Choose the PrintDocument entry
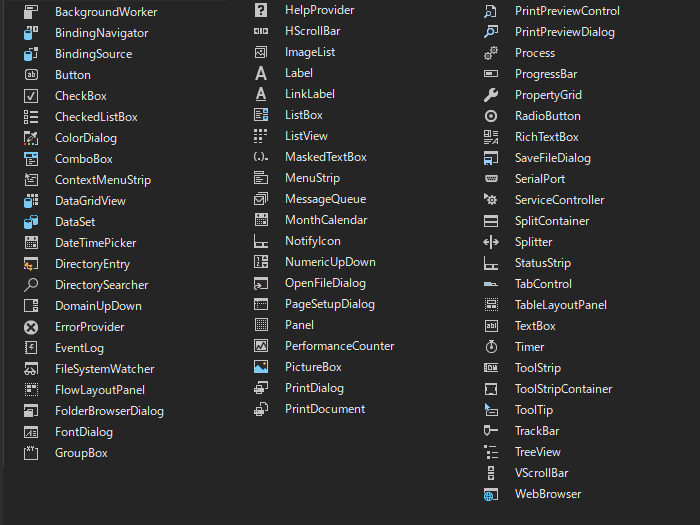This screenshot has height=525, width=700. (325, 409)
